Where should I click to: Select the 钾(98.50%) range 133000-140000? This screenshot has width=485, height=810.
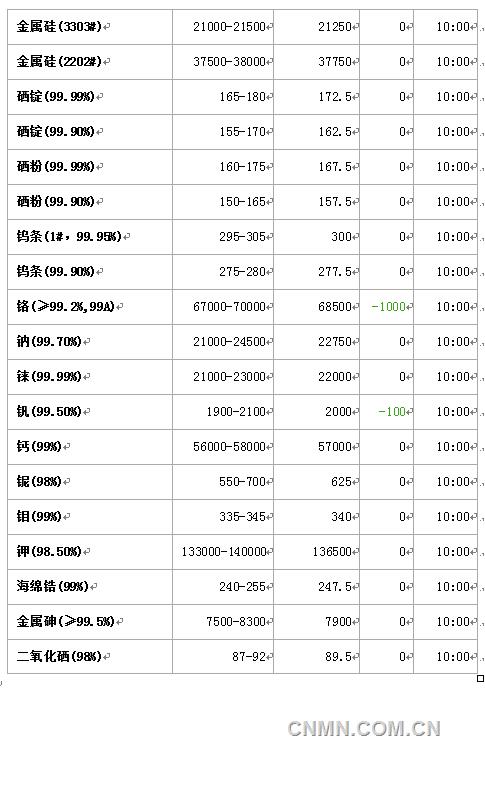[224, 552]
